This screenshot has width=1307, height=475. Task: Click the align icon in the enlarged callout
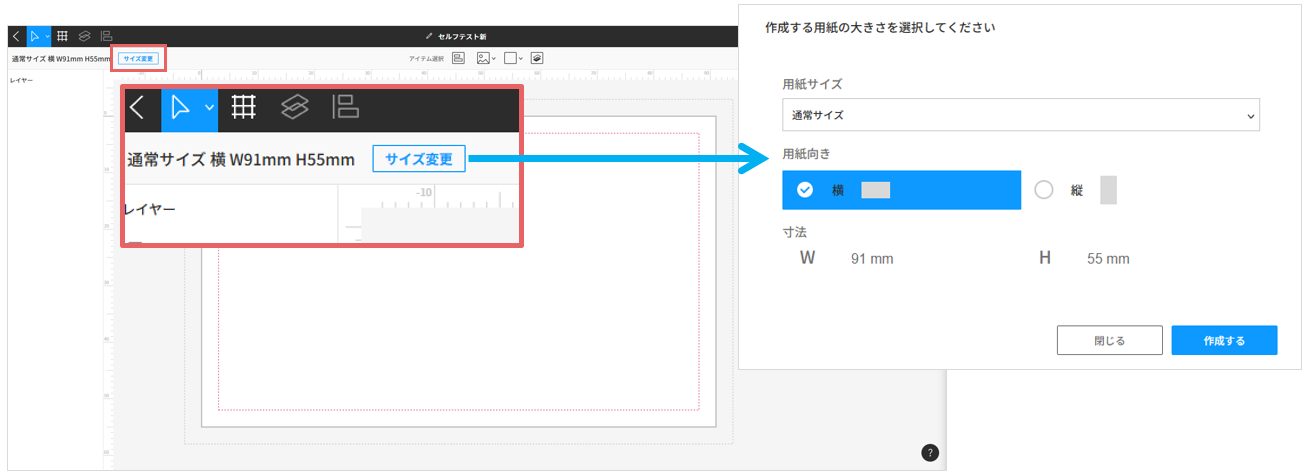(345, 107)
